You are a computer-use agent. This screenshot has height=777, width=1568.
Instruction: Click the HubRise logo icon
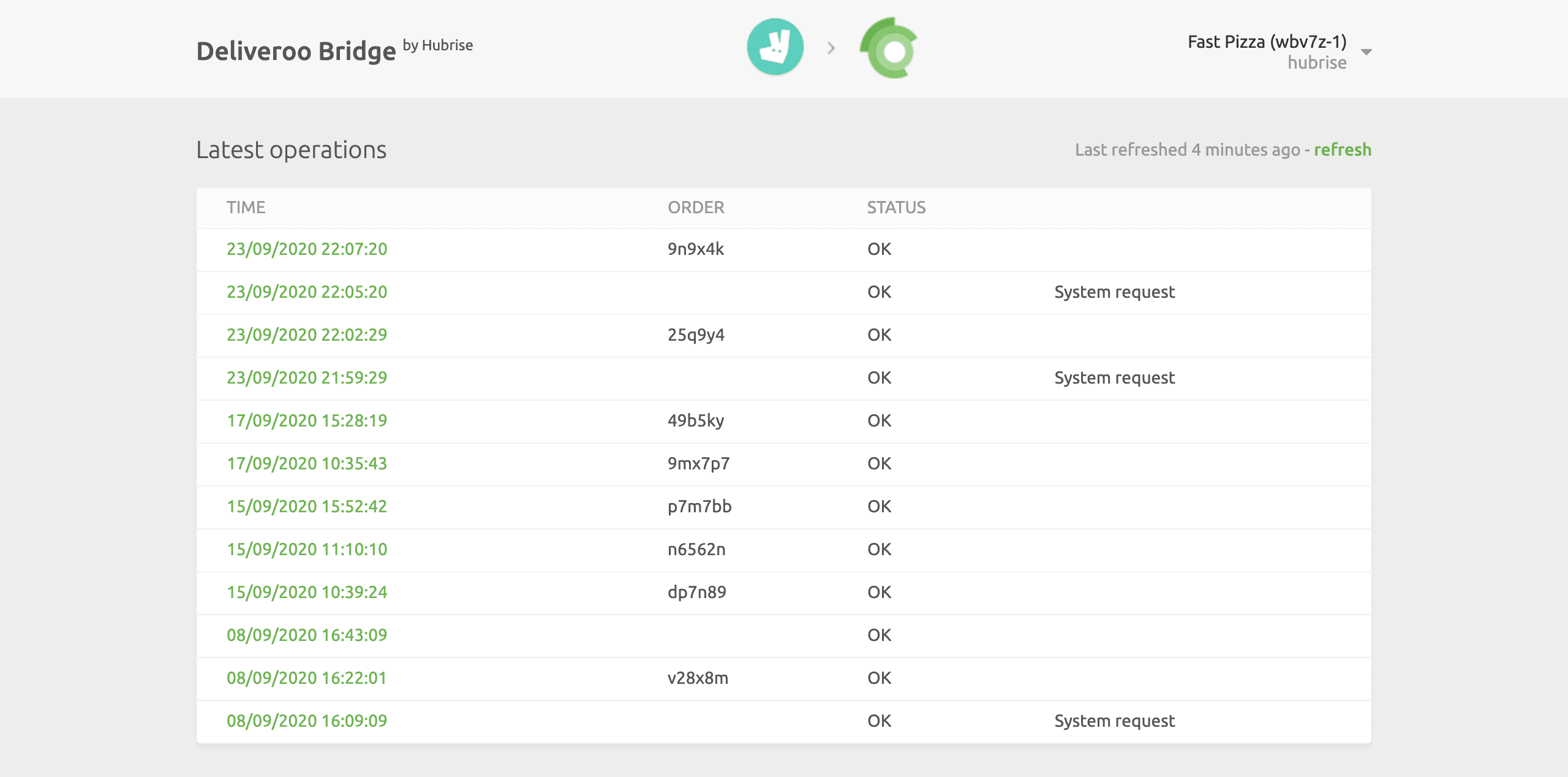tap(889, 49)
